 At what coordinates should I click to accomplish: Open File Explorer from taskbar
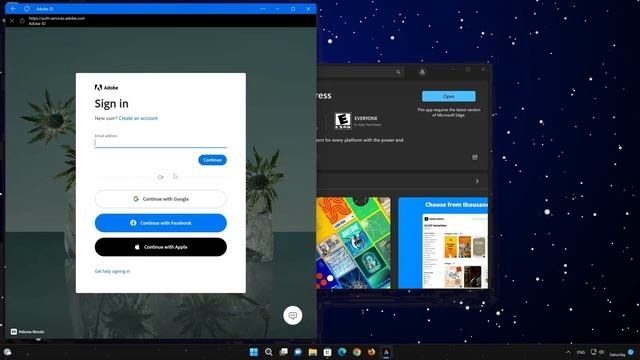[313, 352]
